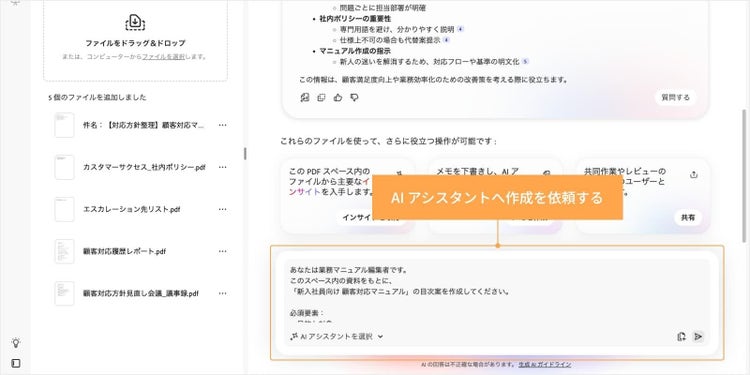The width and height of the screenshot is (750, 375).
Task: Open thumbnail of 顧客対応履歴レポート.pdf
Action: coord(64,251)
